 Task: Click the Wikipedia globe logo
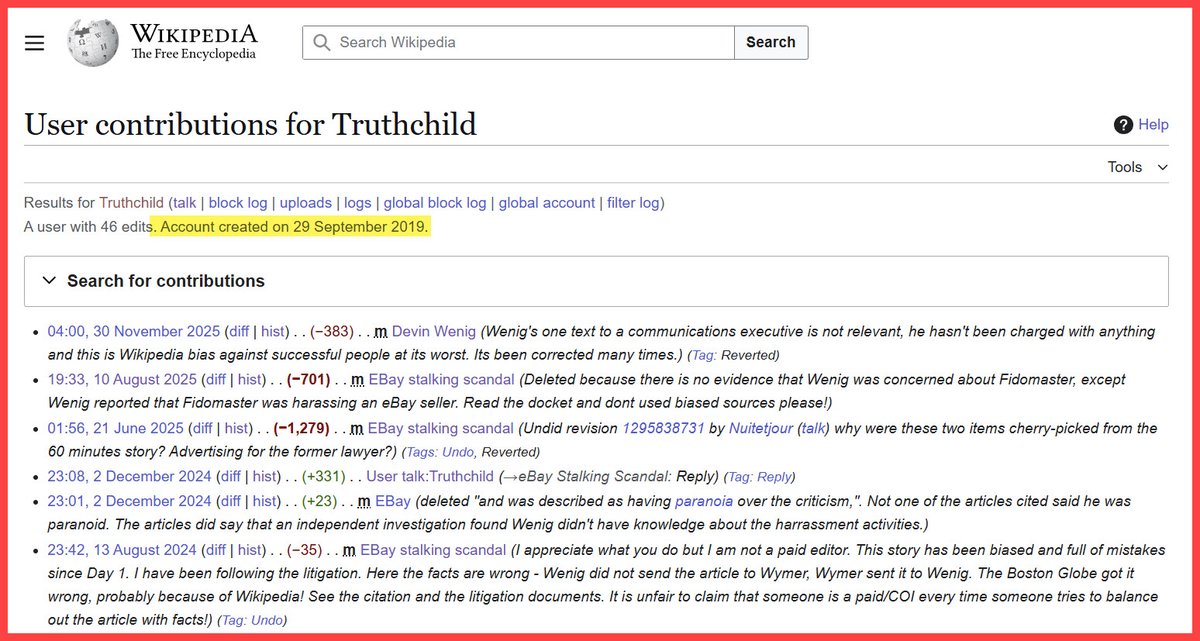tap(92, 42)
